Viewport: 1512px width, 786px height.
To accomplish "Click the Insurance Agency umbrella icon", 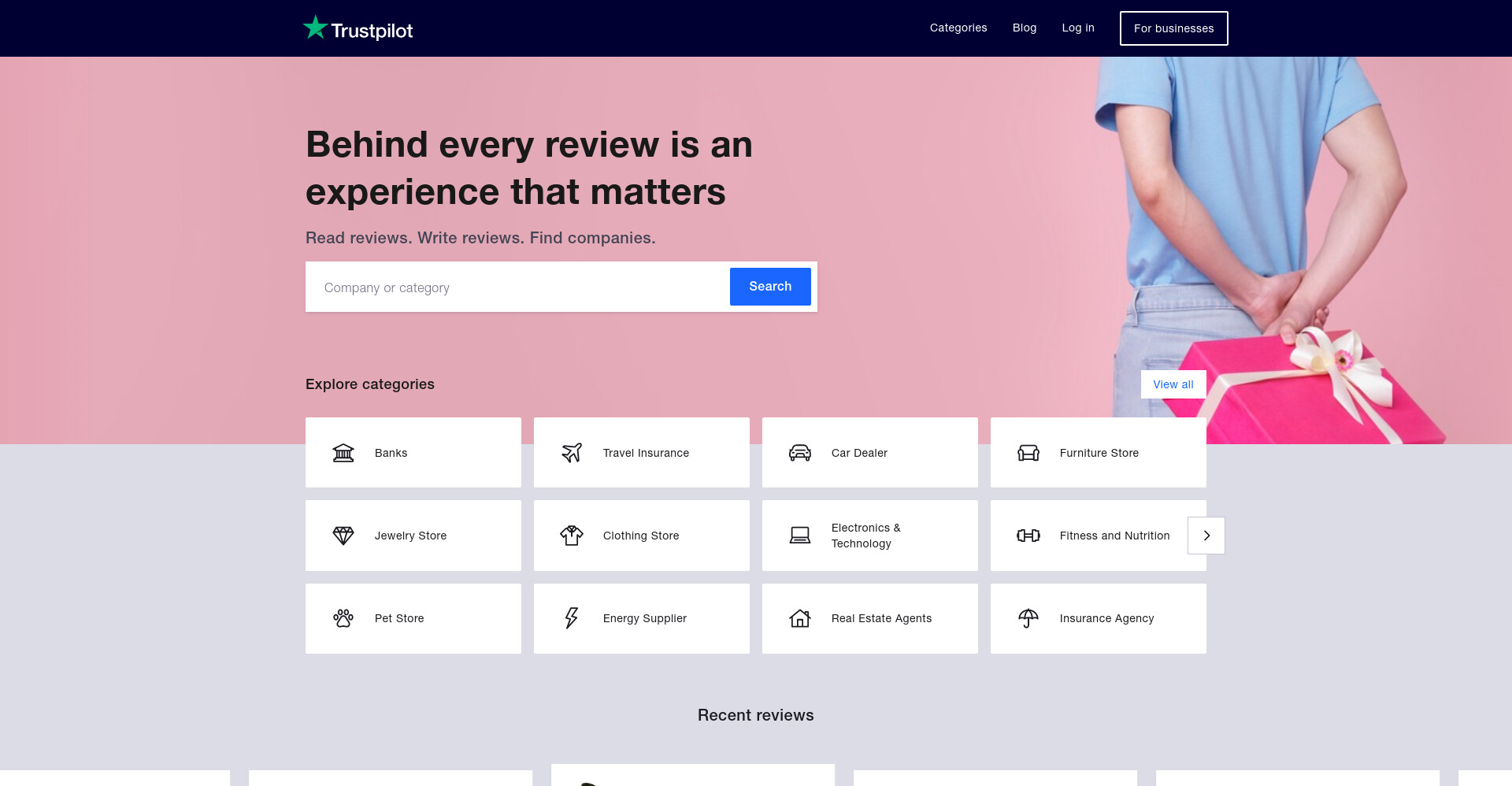I will pos(1028,618).
